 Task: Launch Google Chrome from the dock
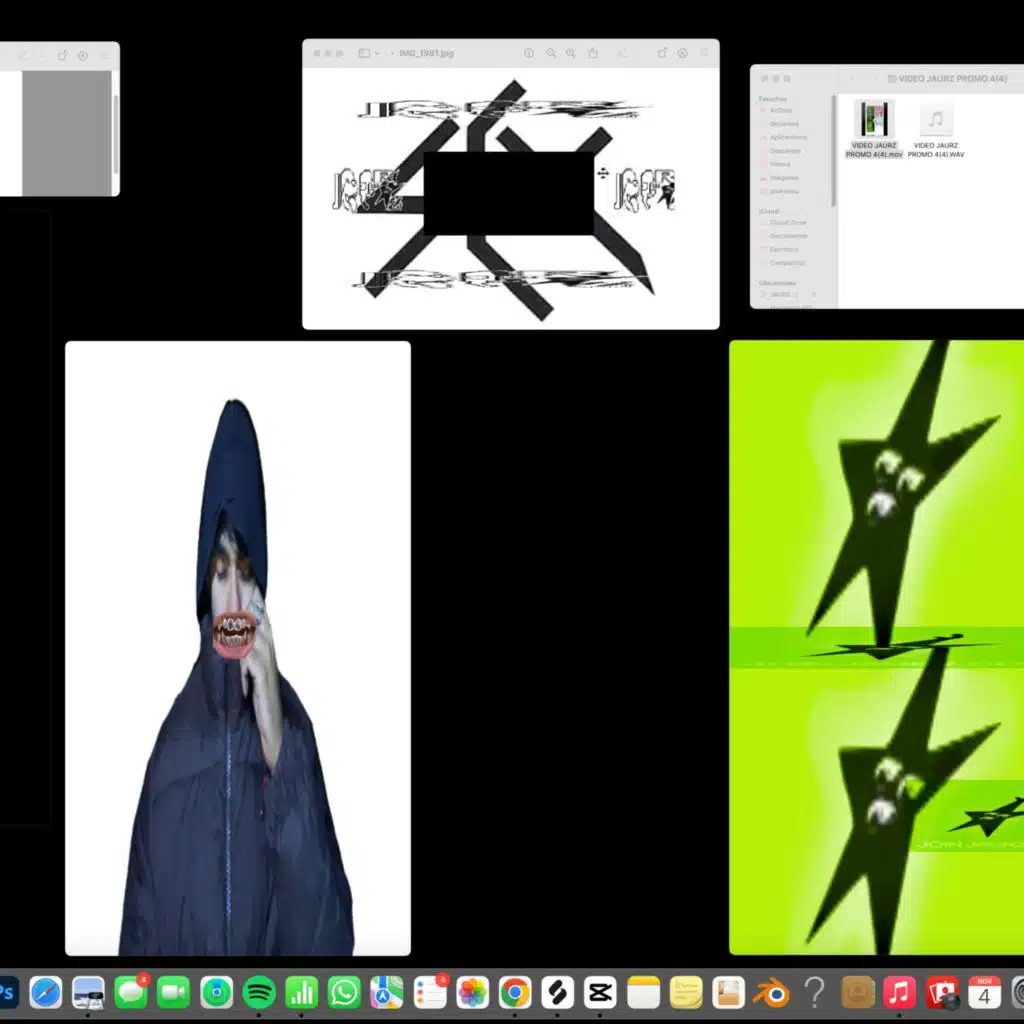coord(515,992)
